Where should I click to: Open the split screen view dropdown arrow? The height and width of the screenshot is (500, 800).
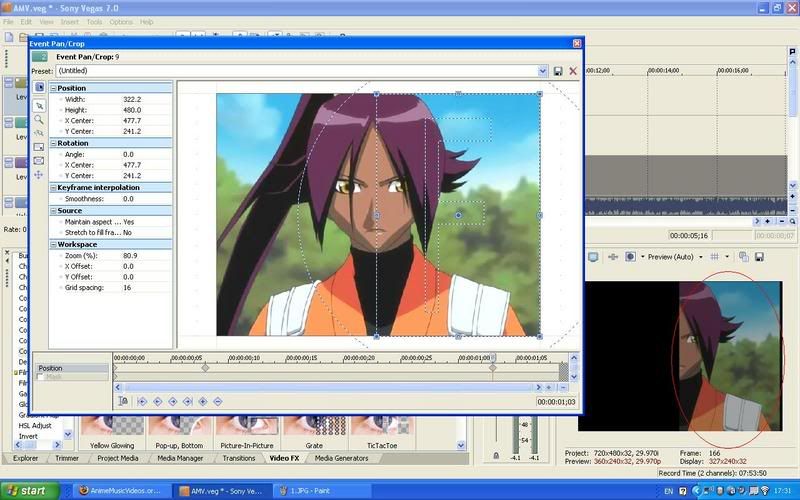point(642,257)
